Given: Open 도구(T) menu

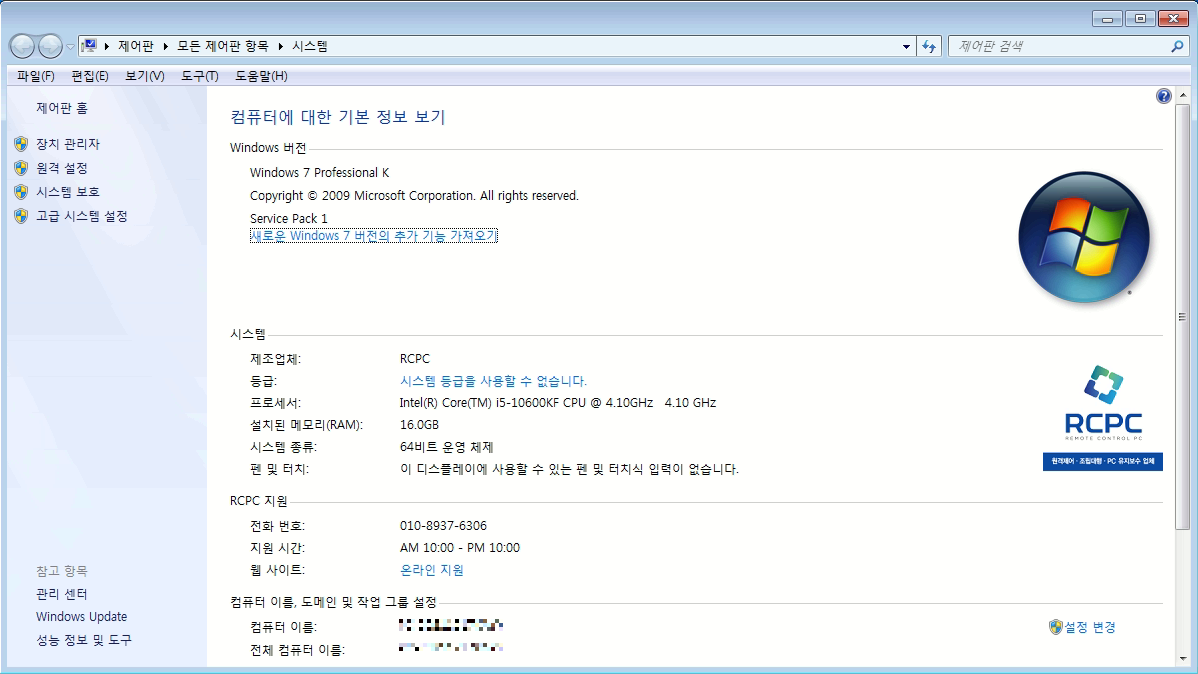Looking at the screenshot, I should click(199, 76).
